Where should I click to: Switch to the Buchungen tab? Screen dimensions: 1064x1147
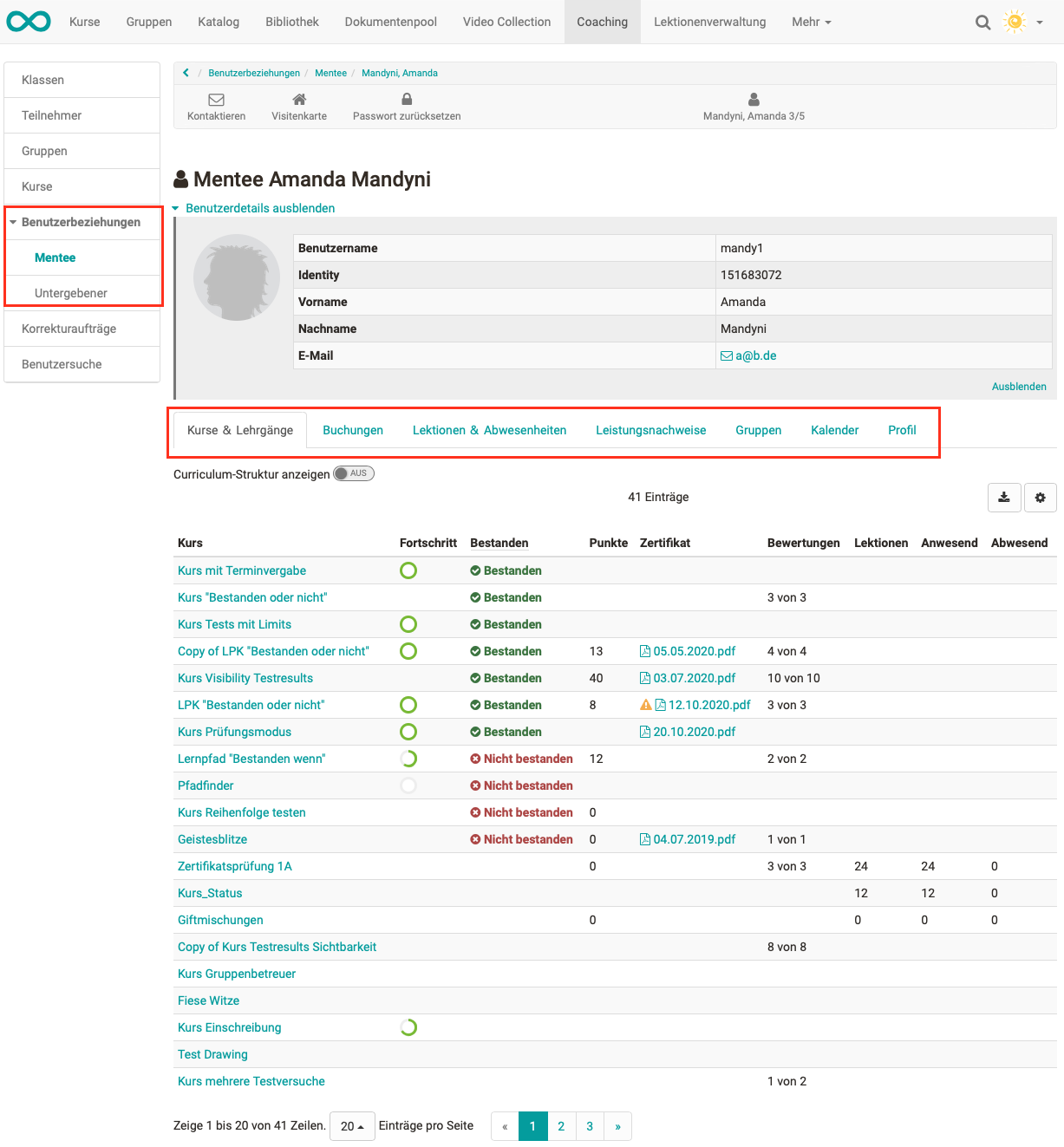[352, 430]
